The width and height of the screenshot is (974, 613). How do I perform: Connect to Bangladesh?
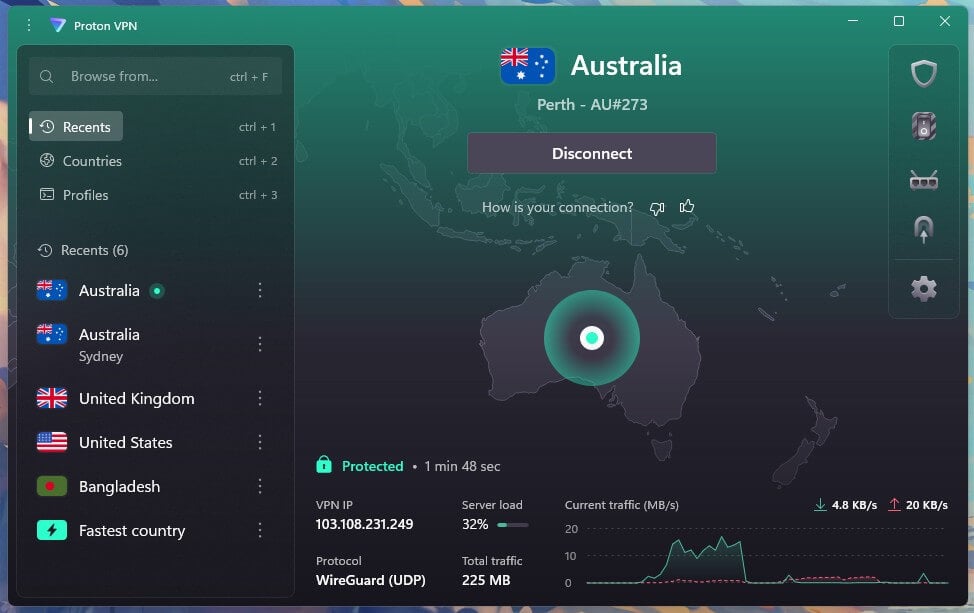point(119,486)
